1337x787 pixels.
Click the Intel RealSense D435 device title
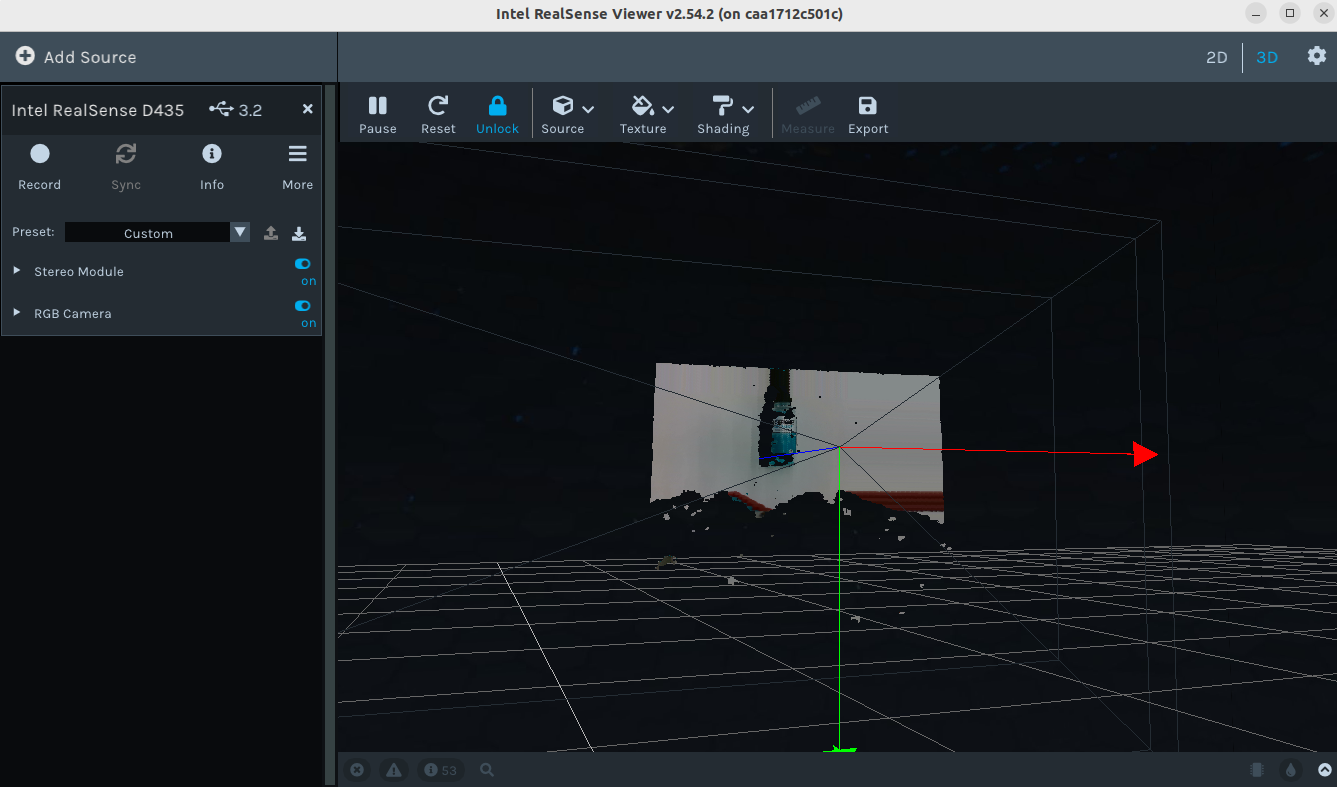98,110
